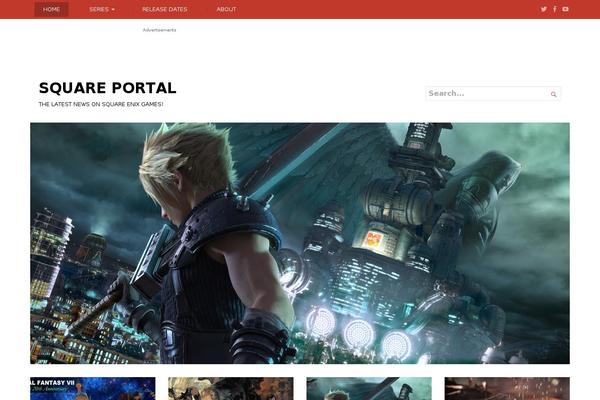This screenshot has height=400, width=600.
Task: Expand the Series dropdown menu
Action: point(102,9)
